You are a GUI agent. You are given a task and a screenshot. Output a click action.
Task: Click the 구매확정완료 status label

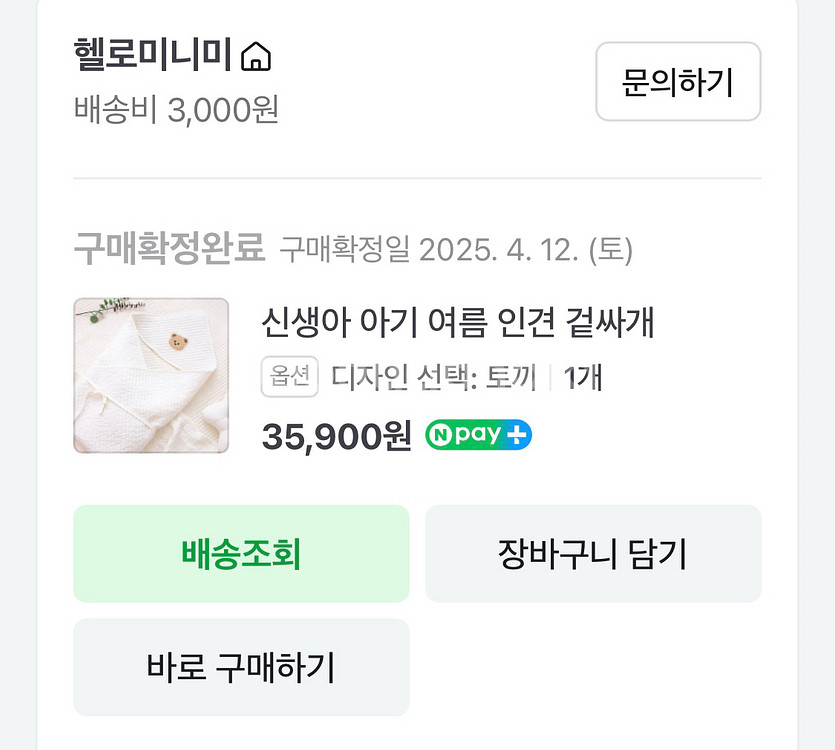[169, 248]
